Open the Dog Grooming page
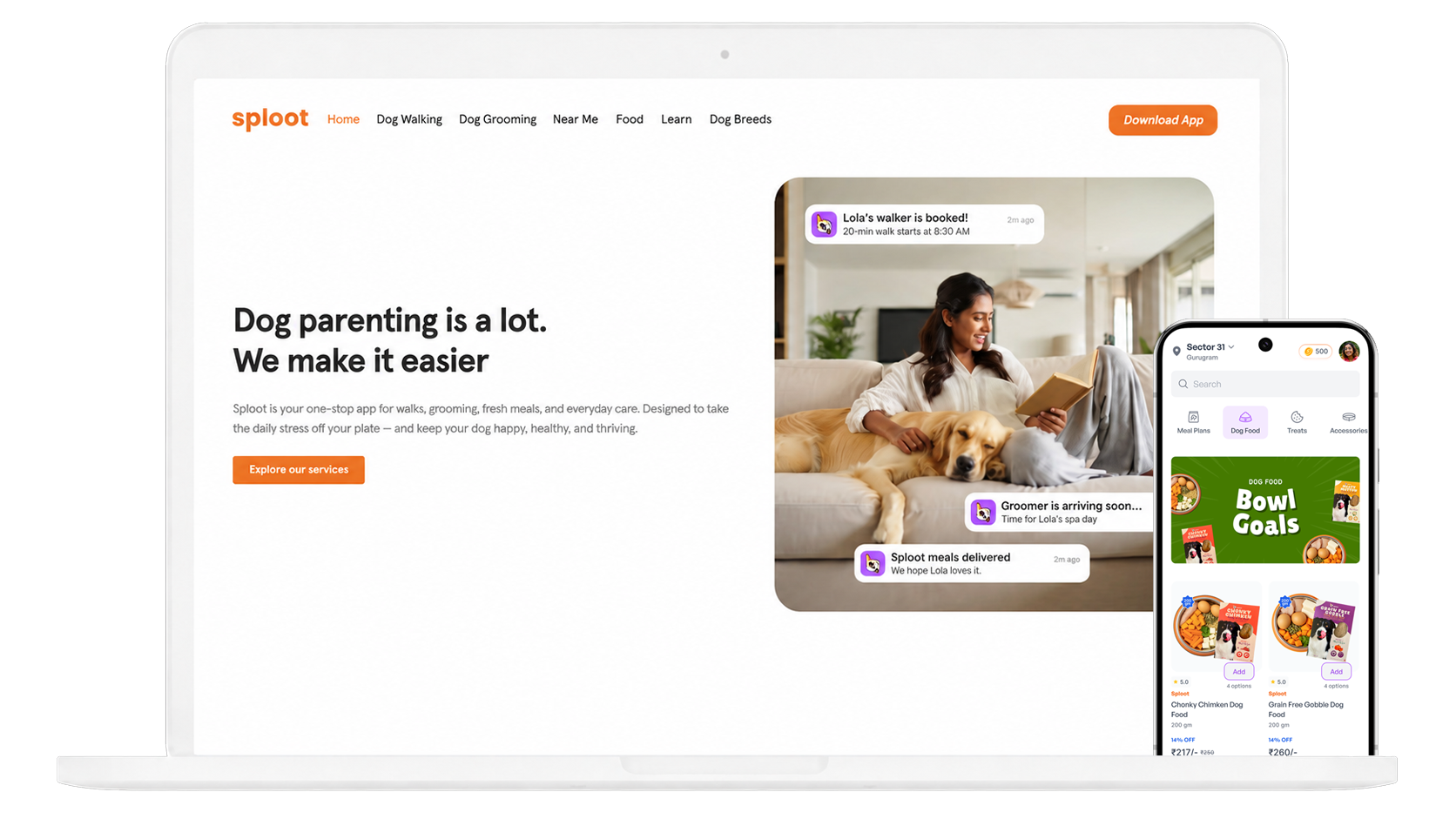This screenshot has width=1456, height=819. pos(497,119)
